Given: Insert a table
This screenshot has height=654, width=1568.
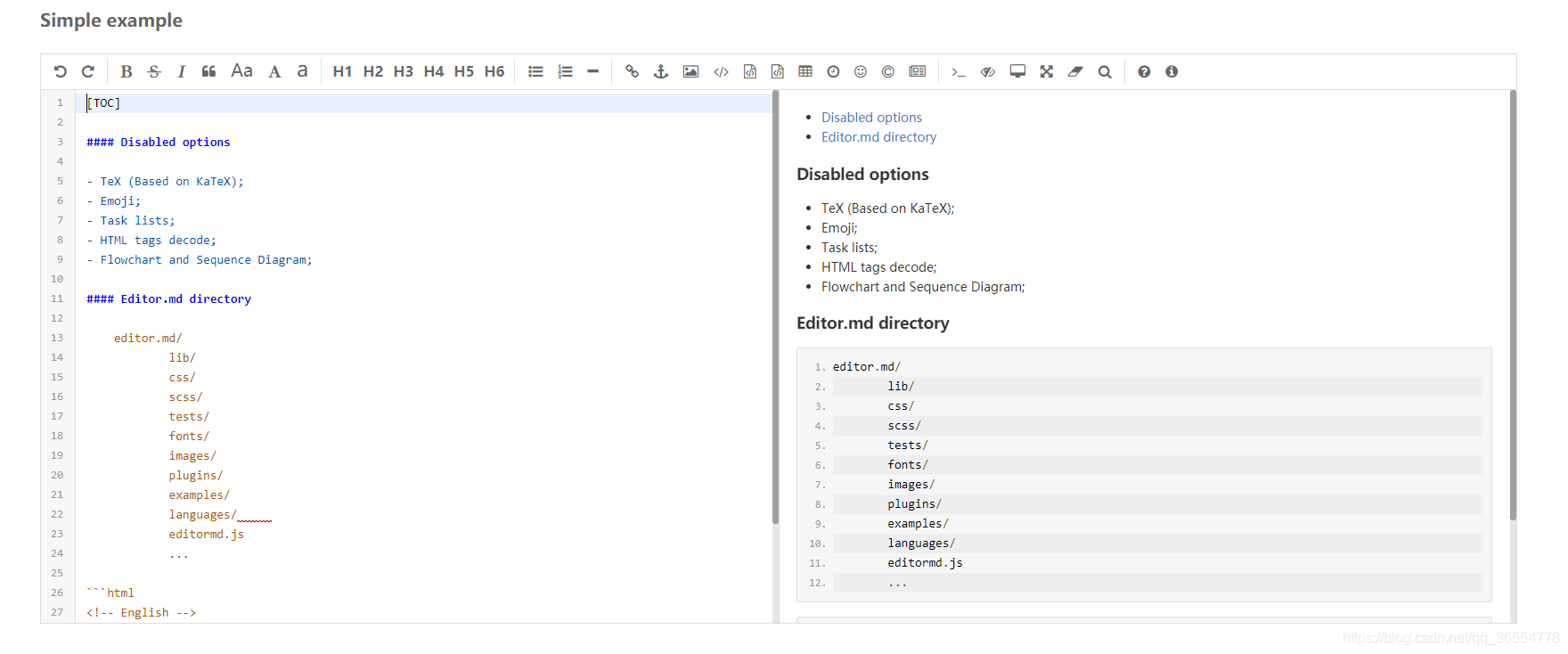Looking at the screenshot, I should tap(805, 71).
